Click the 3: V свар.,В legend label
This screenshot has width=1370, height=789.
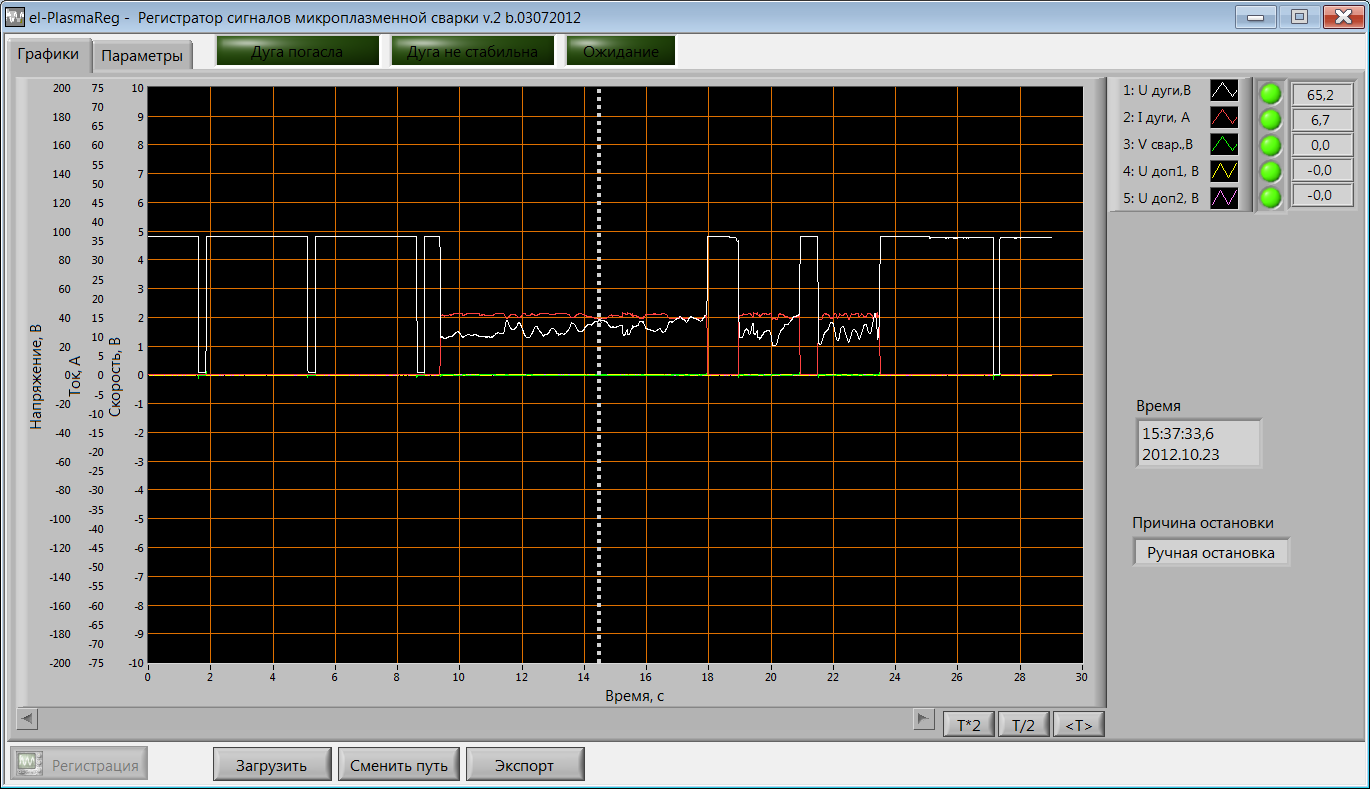point(1160,144)
